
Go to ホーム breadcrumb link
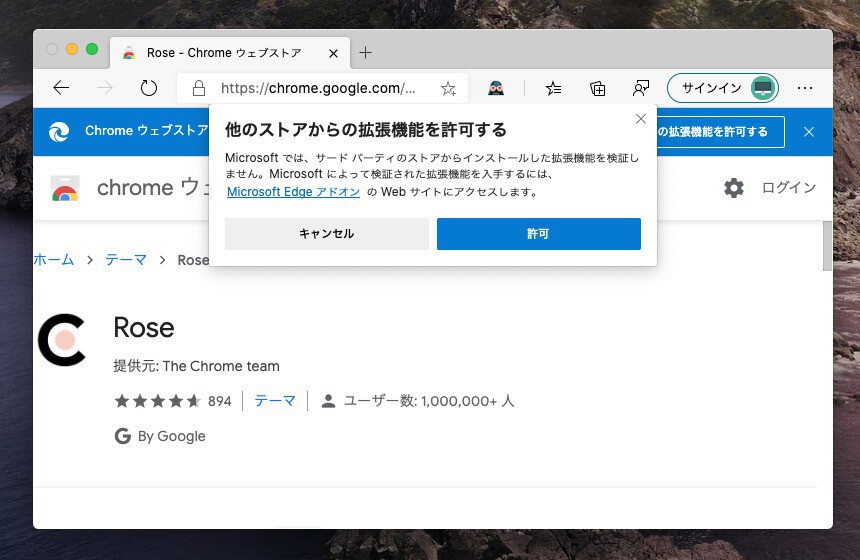54,260
